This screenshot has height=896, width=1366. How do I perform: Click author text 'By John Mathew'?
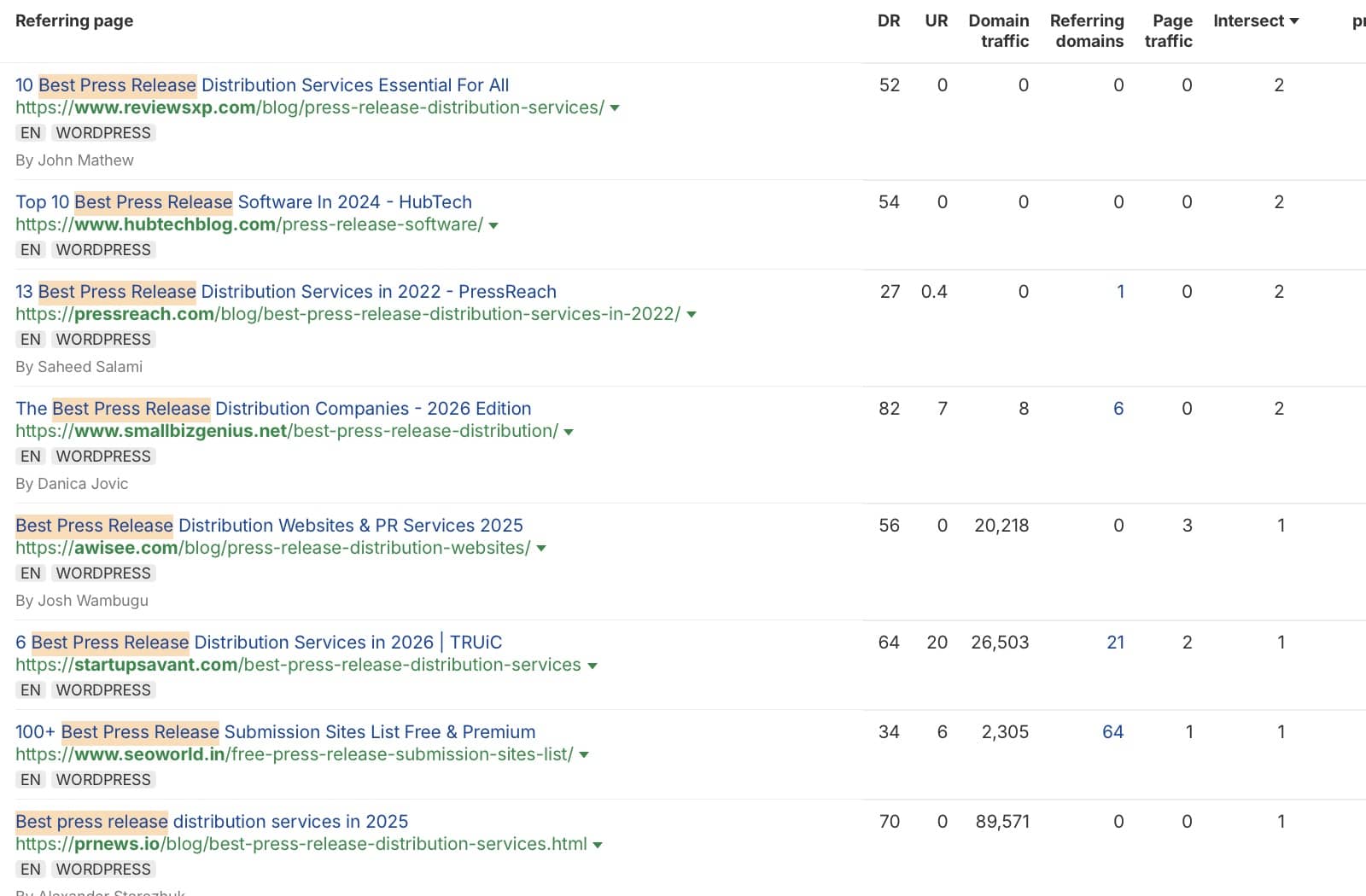[74, 160]
